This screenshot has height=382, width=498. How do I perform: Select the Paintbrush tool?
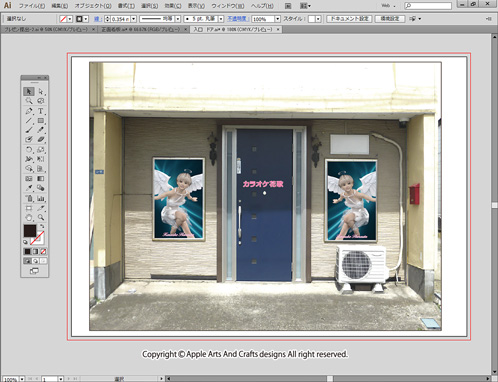click(x=29, y=130)
